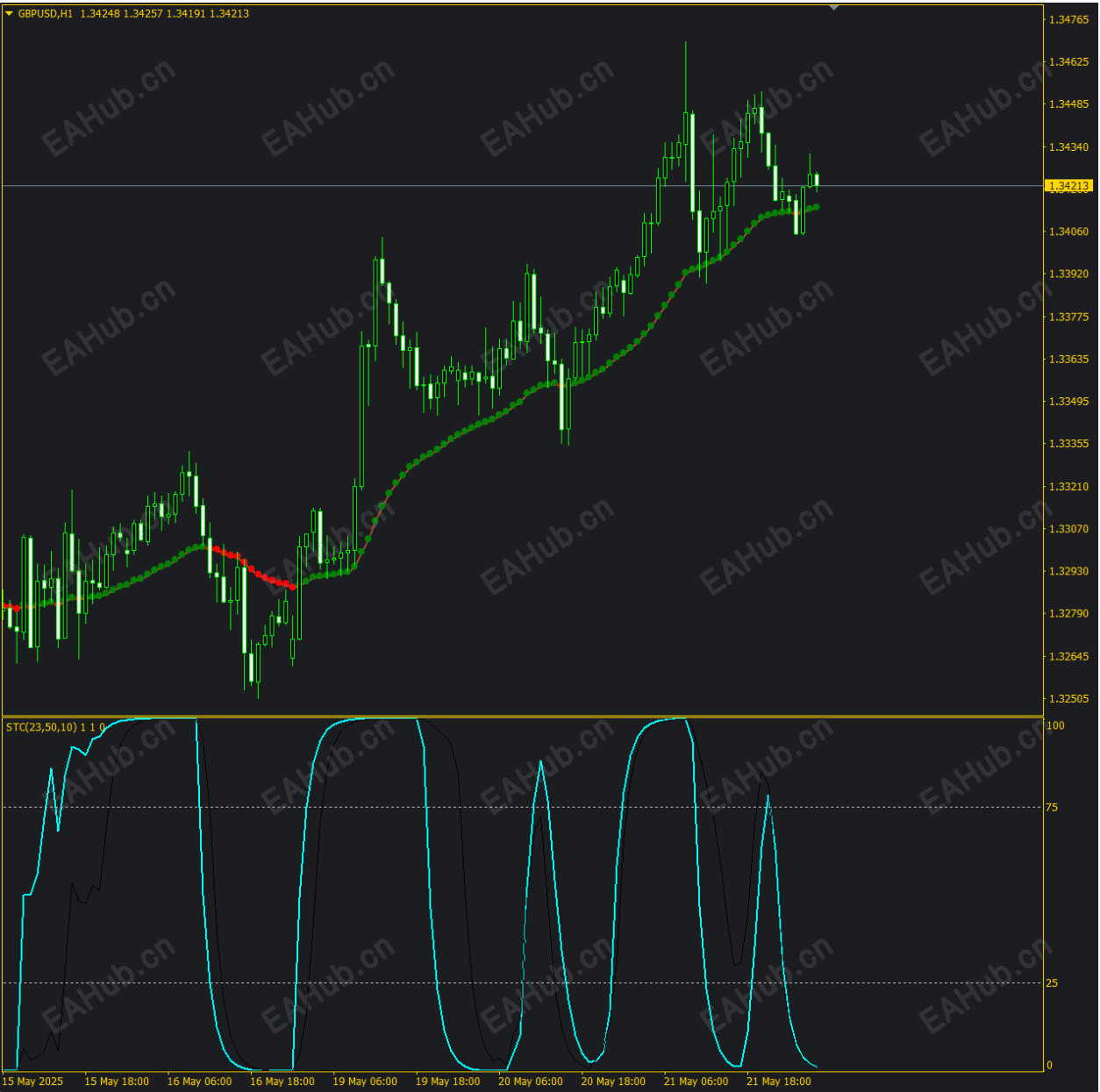Screen dimensions: 1100x1092
Task: Click the STC level label 100
Action: click(1055, 725)
